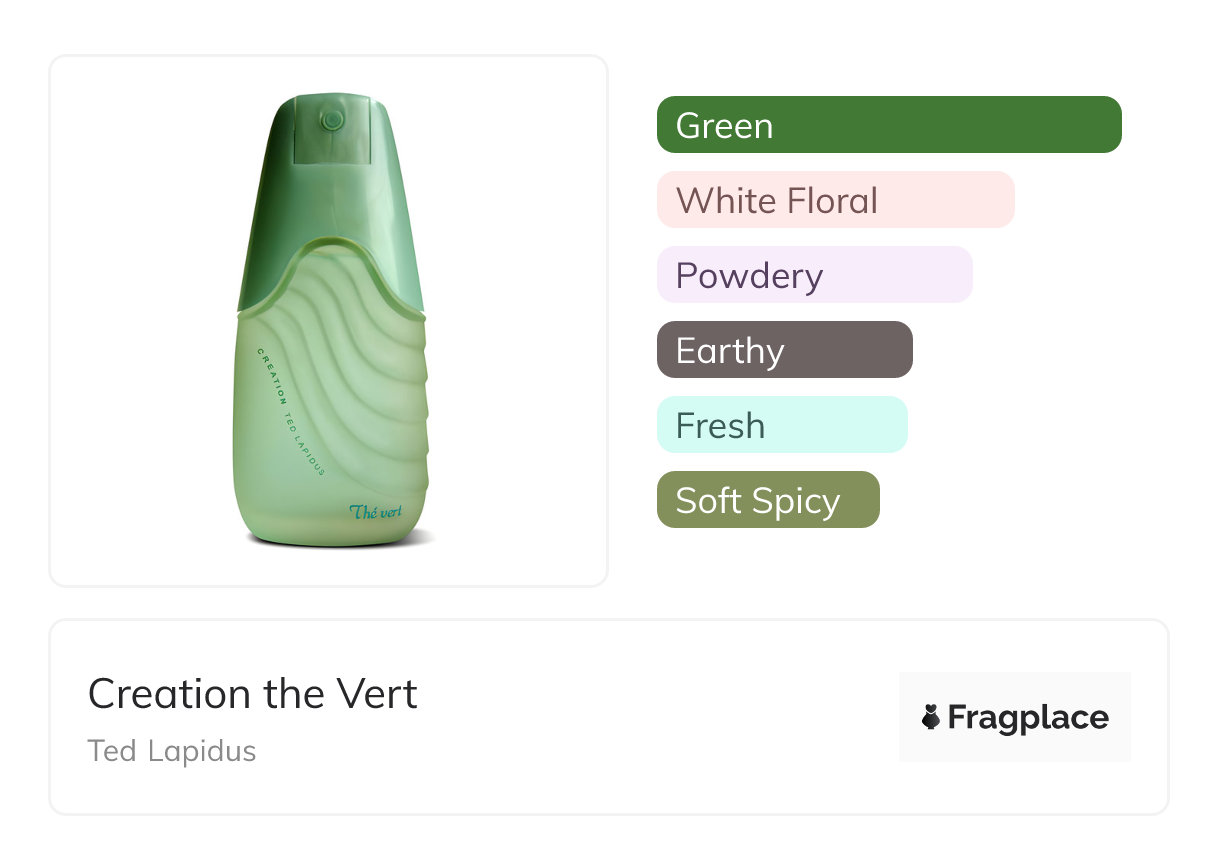1218x864 pixels.
Task: Click the spray nozzle on the bottle cap
Action: tap(332, 121)
